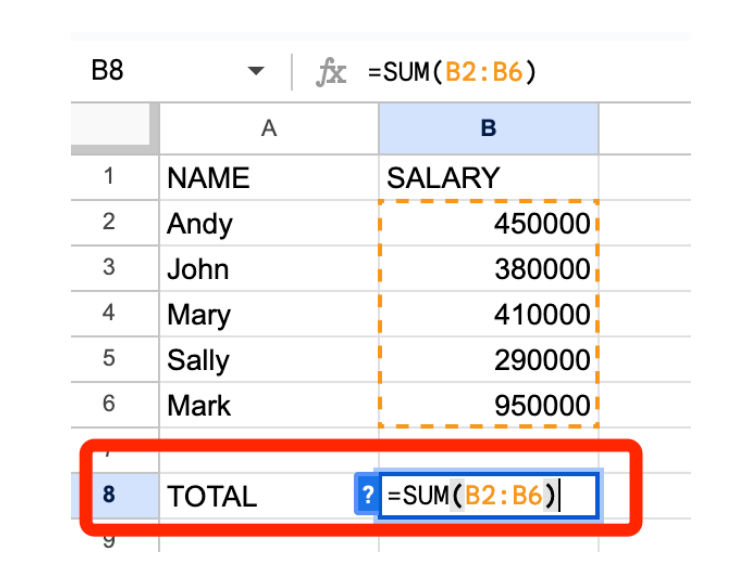Select row 8 header

[x=109, y=495]
